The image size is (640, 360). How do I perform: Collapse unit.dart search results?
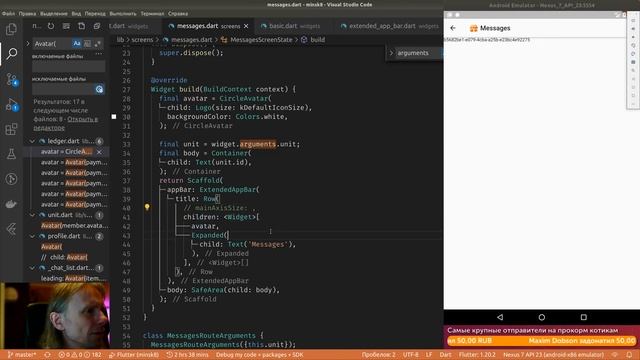point(32,215)
